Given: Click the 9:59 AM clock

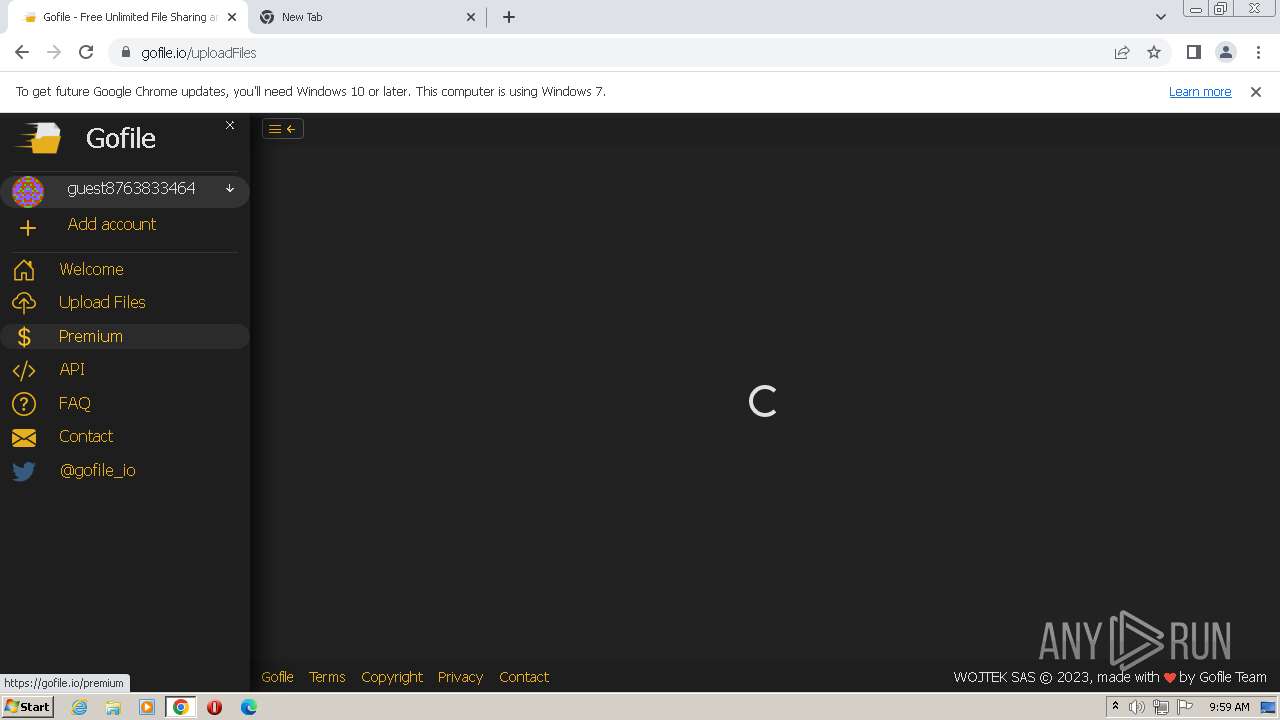Looking at the screenshot, I should (1229, 707).
